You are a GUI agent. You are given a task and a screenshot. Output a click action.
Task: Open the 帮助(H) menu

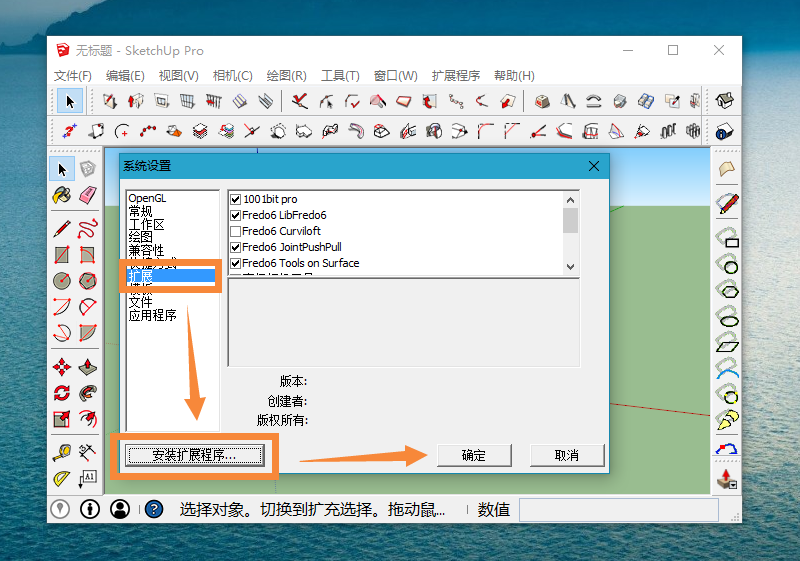[x=514, y=76]
